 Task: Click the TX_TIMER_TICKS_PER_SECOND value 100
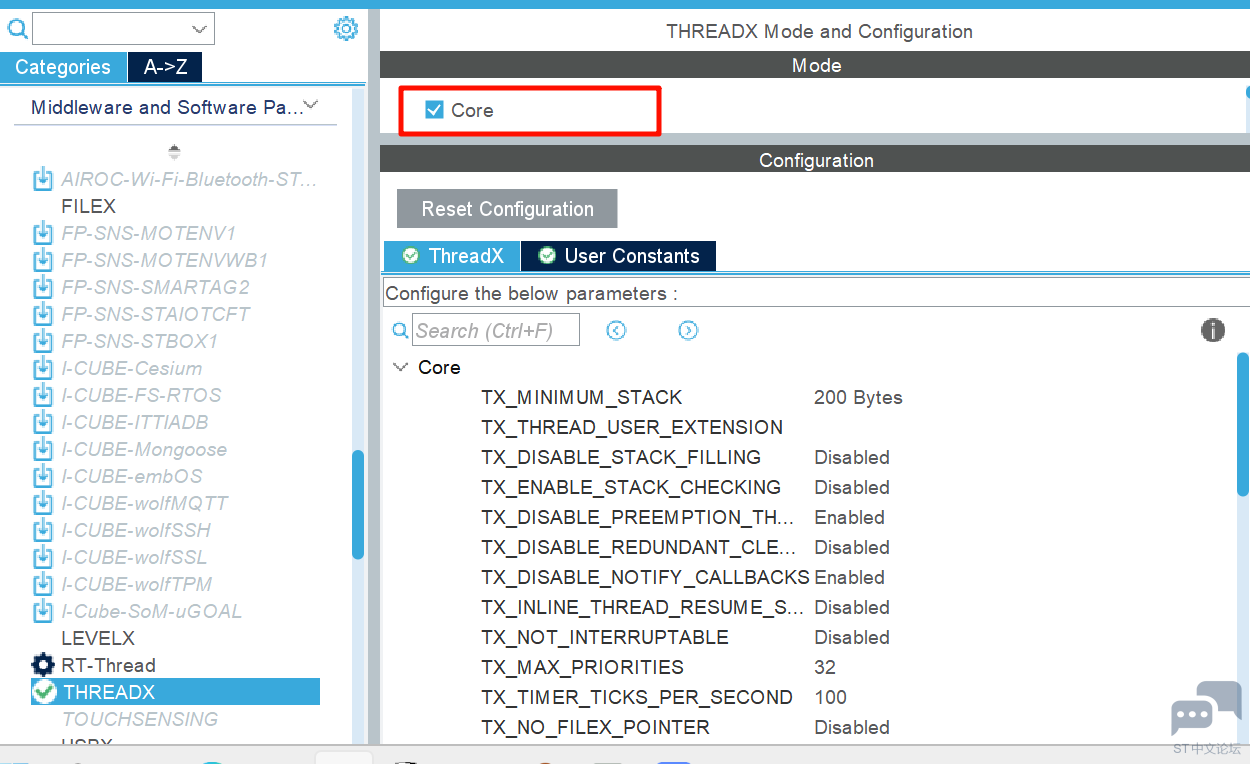point(830,697)
